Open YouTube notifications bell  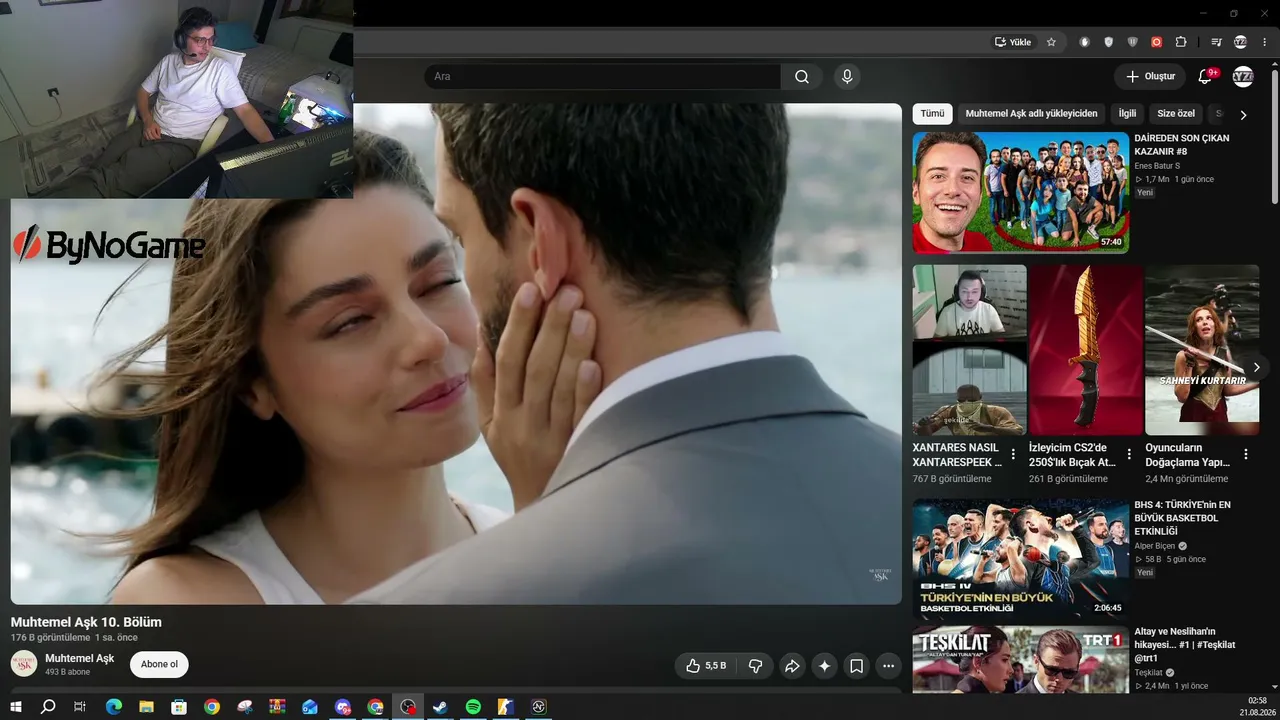coord(1205,77)
